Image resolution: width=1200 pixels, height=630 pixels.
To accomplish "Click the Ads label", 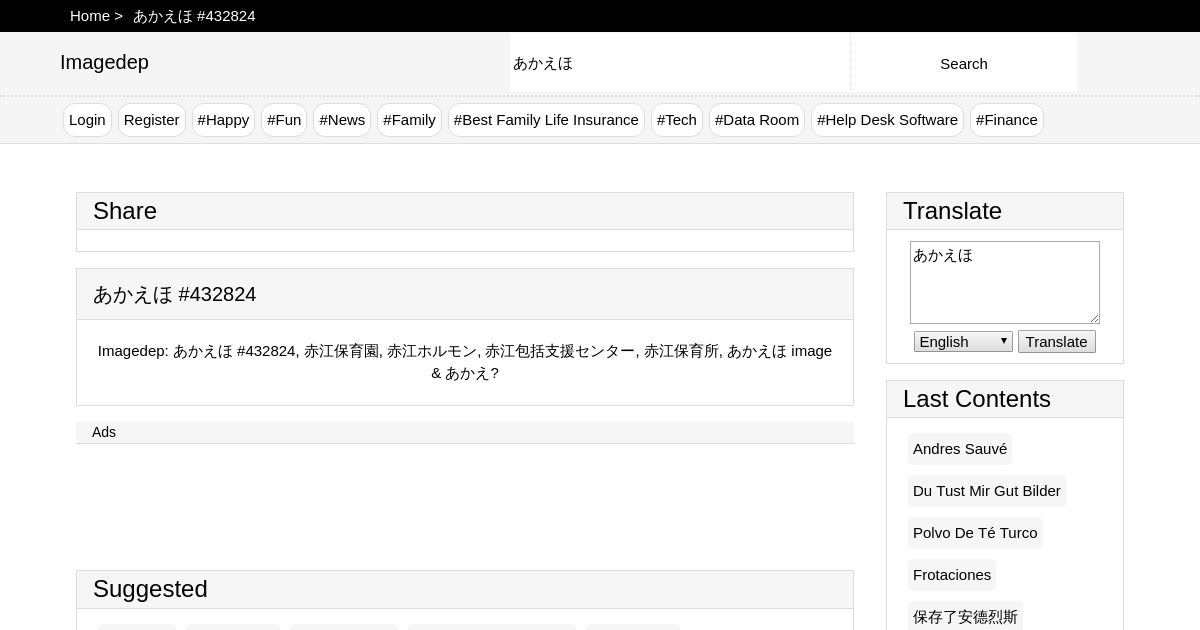I will click(104, 432).
